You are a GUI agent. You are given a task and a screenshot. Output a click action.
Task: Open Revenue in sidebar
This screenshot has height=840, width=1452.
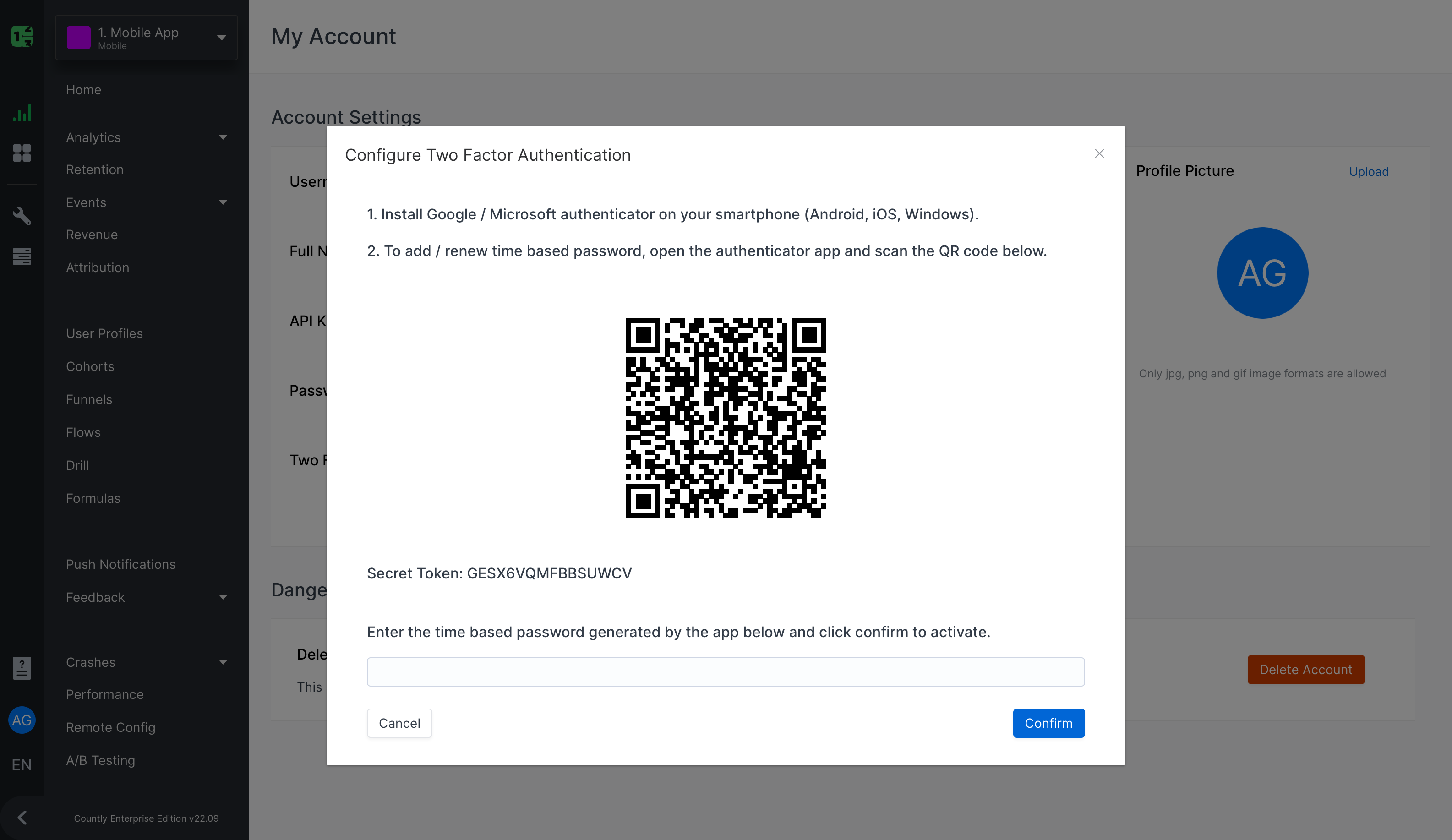click(x=92, y=235)
